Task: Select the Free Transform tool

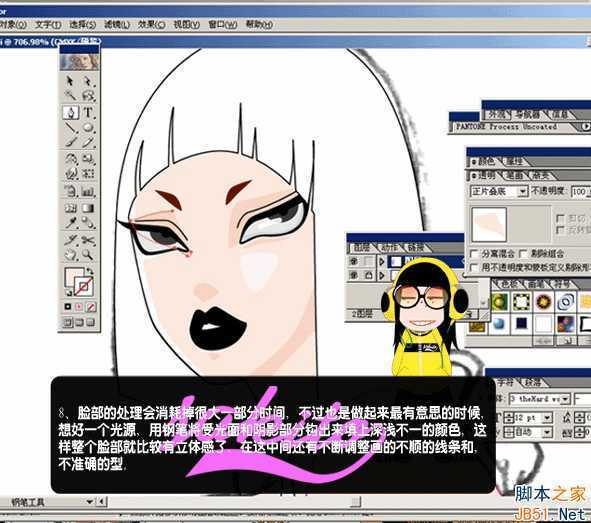Action: [88, 174]
